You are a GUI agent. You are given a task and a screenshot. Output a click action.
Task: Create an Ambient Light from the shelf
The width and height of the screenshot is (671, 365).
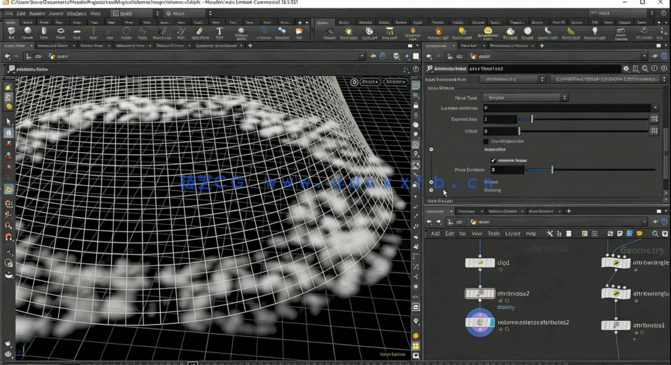pyautogui.click(x=594, y=33)
